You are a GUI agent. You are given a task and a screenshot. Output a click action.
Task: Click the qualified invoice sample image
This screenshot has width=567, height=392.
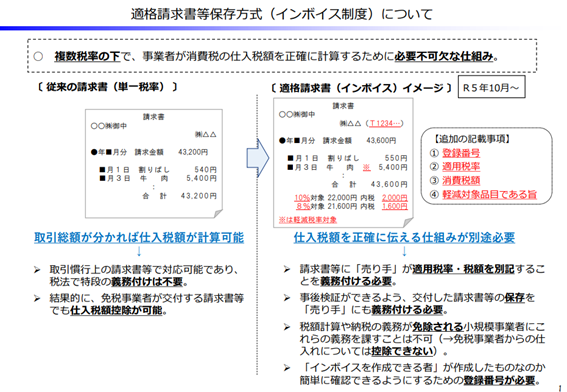click(x=343, y=162)
